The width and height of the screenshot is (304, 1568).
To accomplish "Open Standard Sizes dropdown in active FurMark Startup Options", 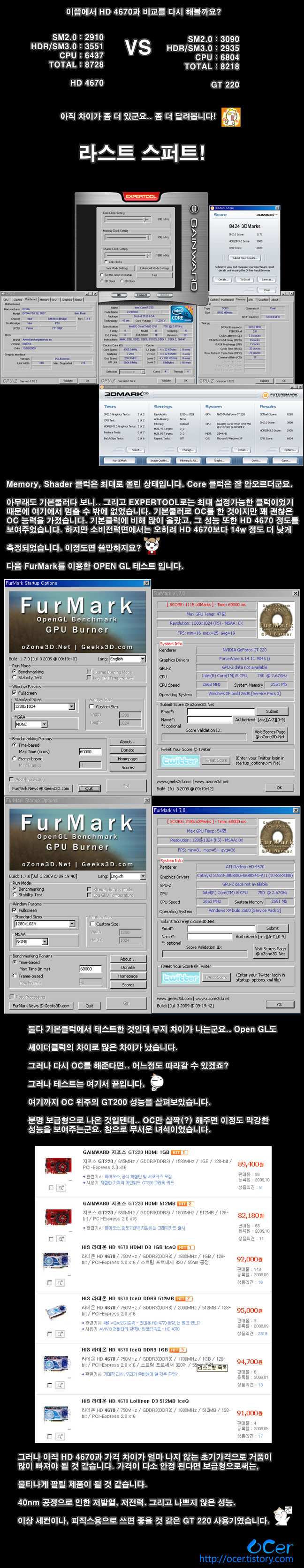I will point(45,707).
